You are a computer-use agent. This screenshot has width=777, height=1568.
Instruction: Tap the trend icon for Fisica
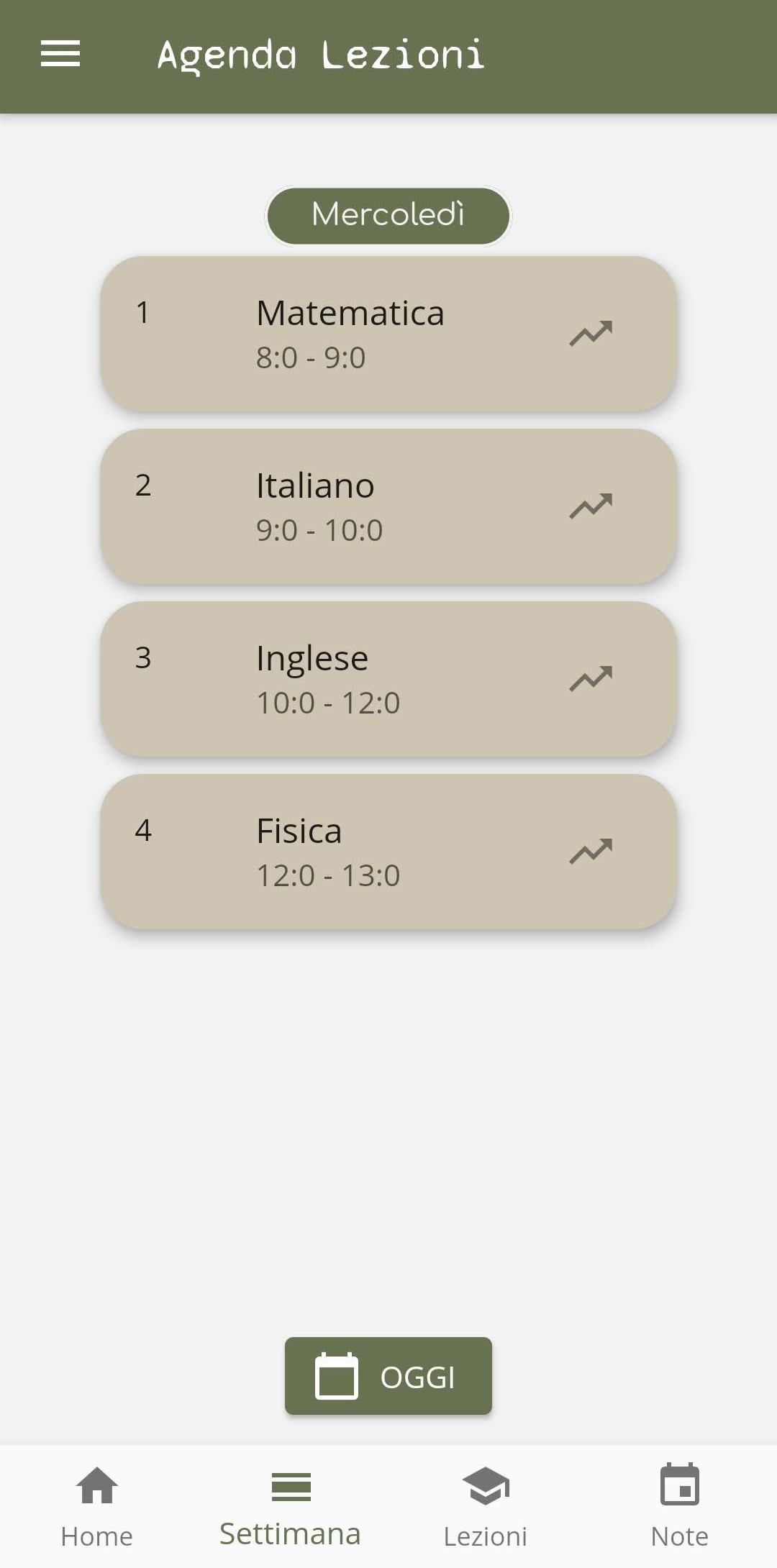point(591,851)
